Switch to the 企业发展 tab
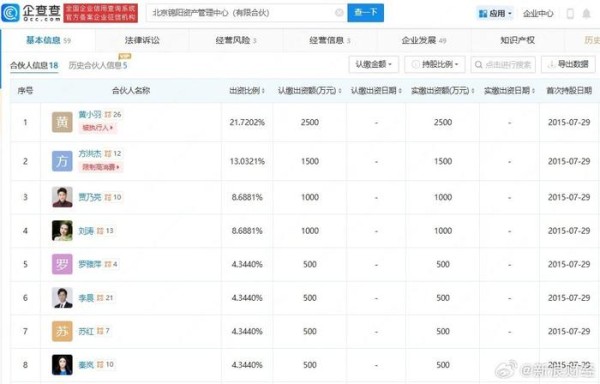600x384 pixels. [x=424, y=40]
